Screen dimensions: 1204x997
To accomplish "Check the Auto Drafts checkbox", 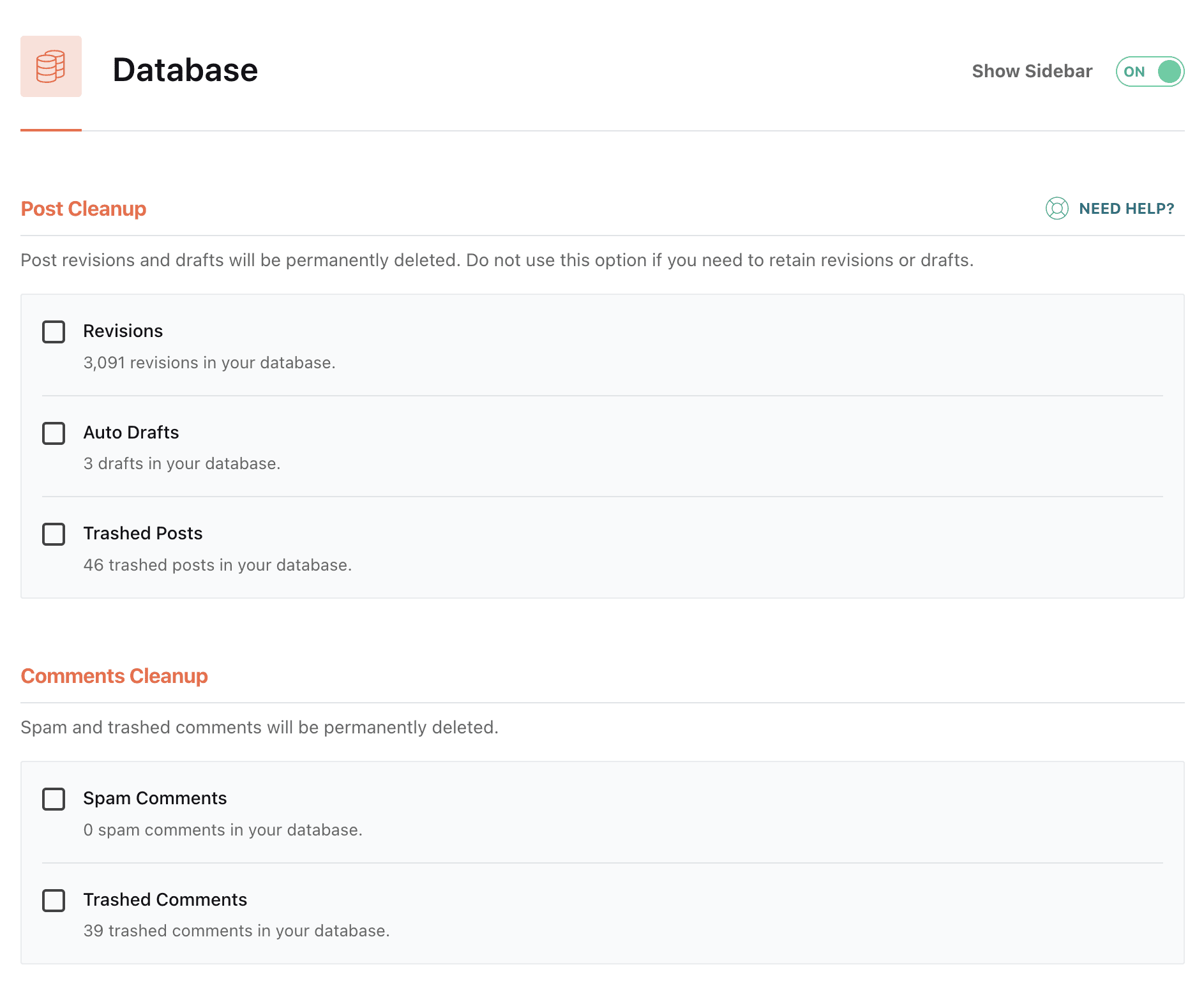I will coord(54,433).
